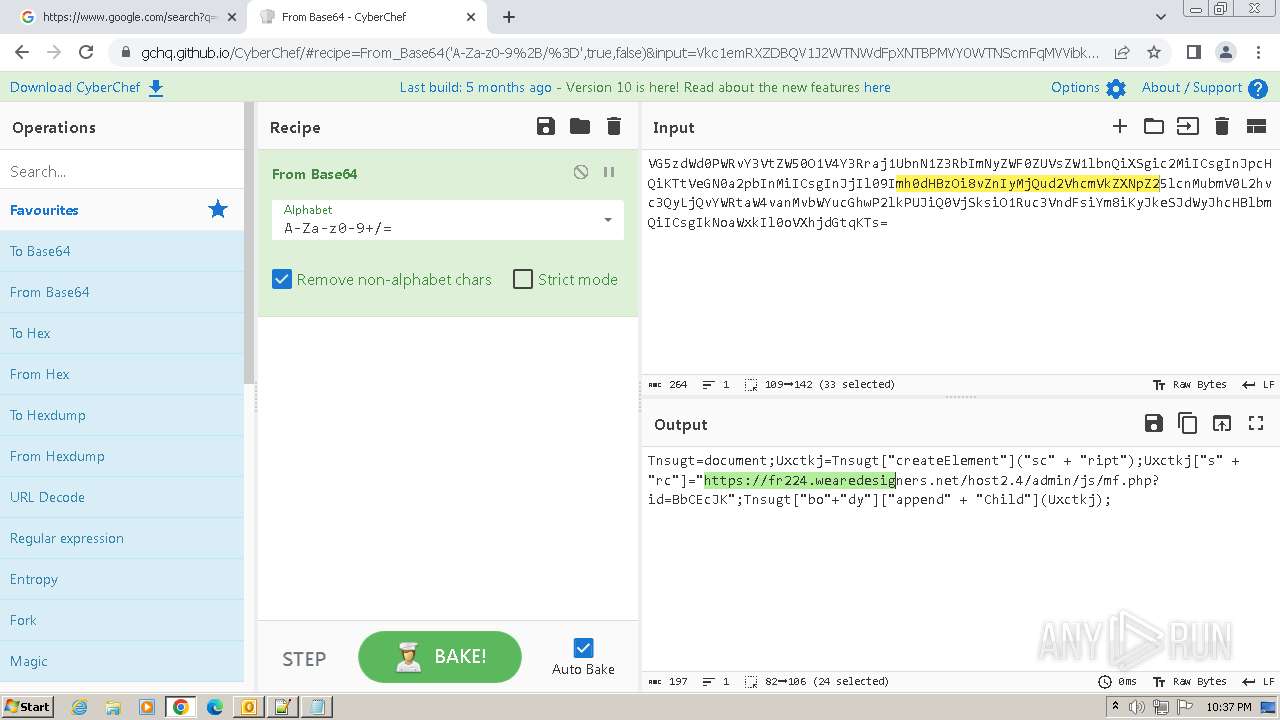Viewport: 1280px width, 720px height.
Task: Set breakpoint on the From Base64 operation
Action: [x=609, y=172]
